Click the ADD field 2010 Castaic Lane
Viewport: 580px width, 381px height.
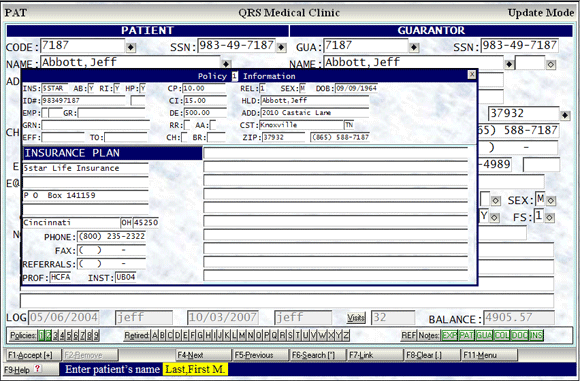(315, 113)
